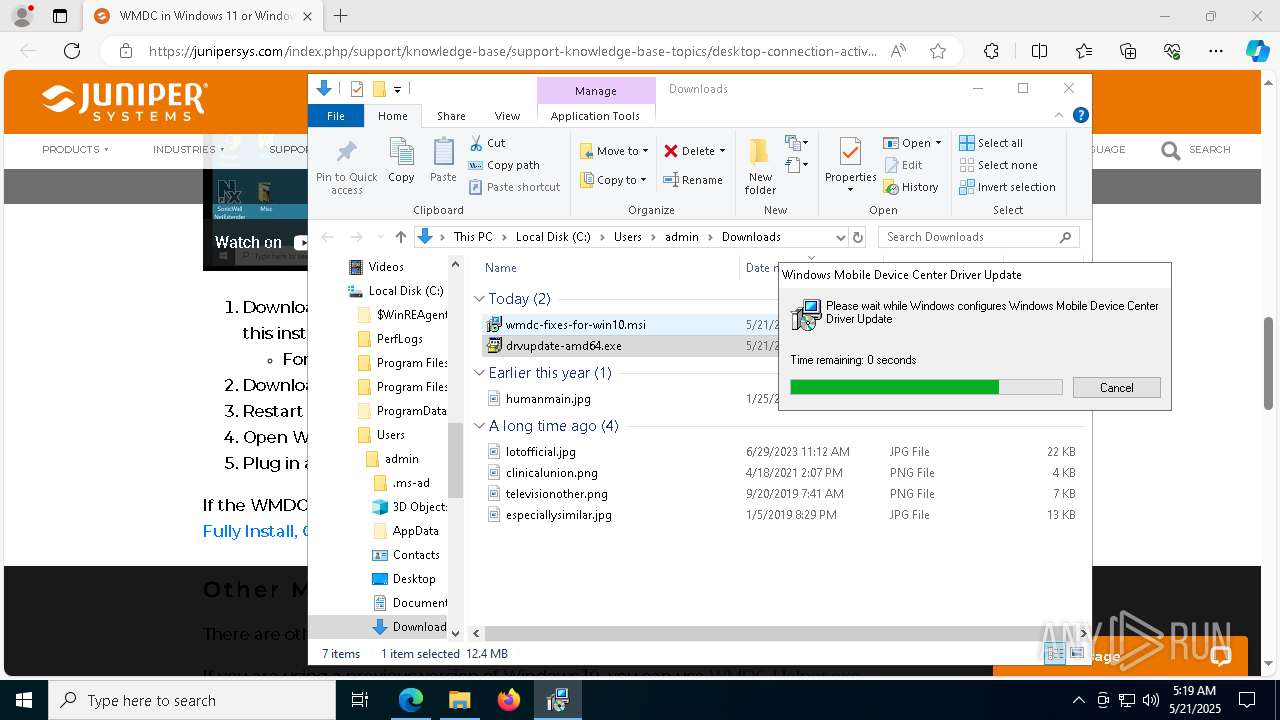Click the Properties checkmark icon
This screenshot has height=720, width=1280.
pyautogui.click(x=850, y=152)
